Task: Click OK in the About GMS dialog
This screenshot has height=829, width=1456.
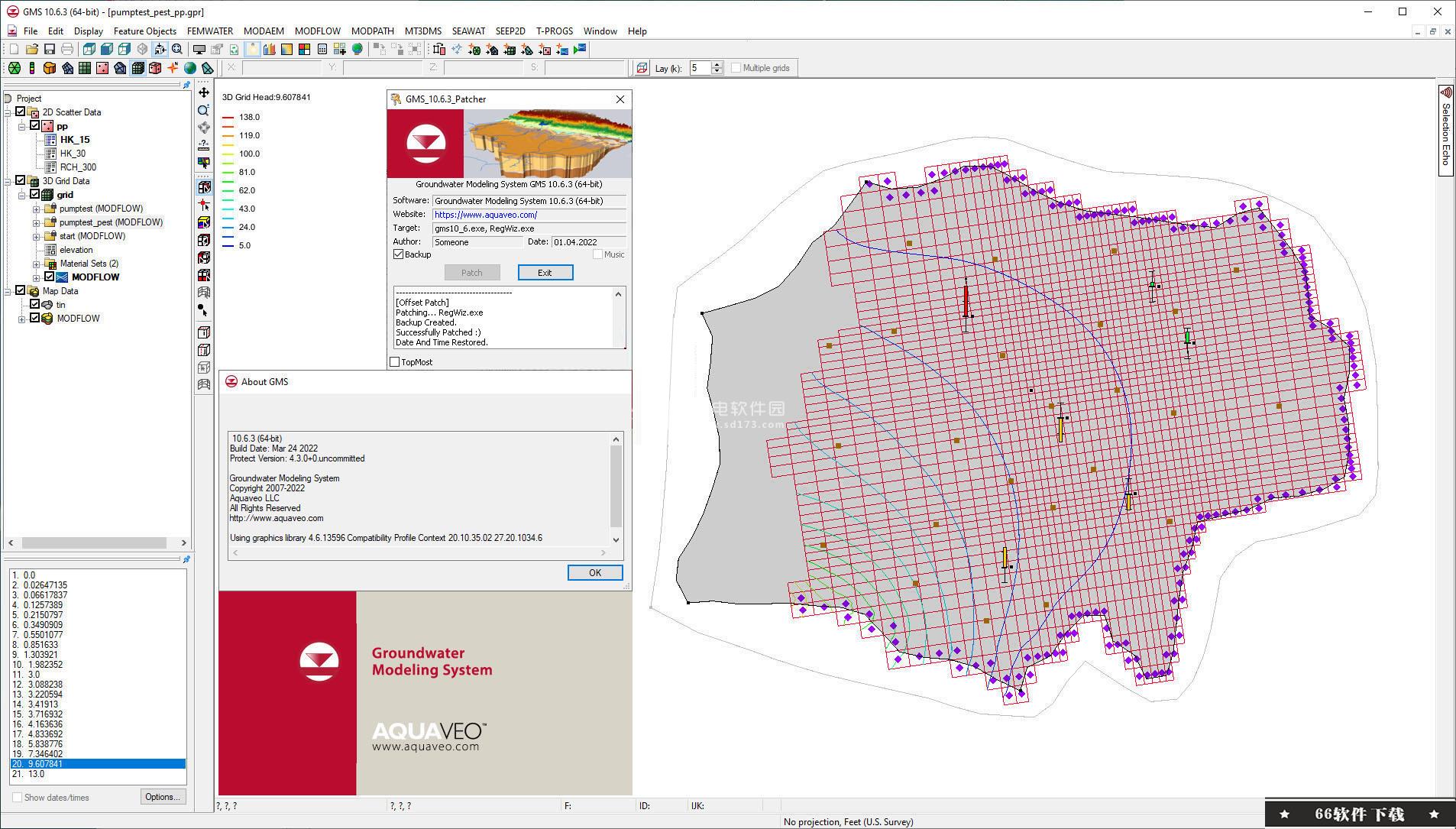Action: point(595,573)
